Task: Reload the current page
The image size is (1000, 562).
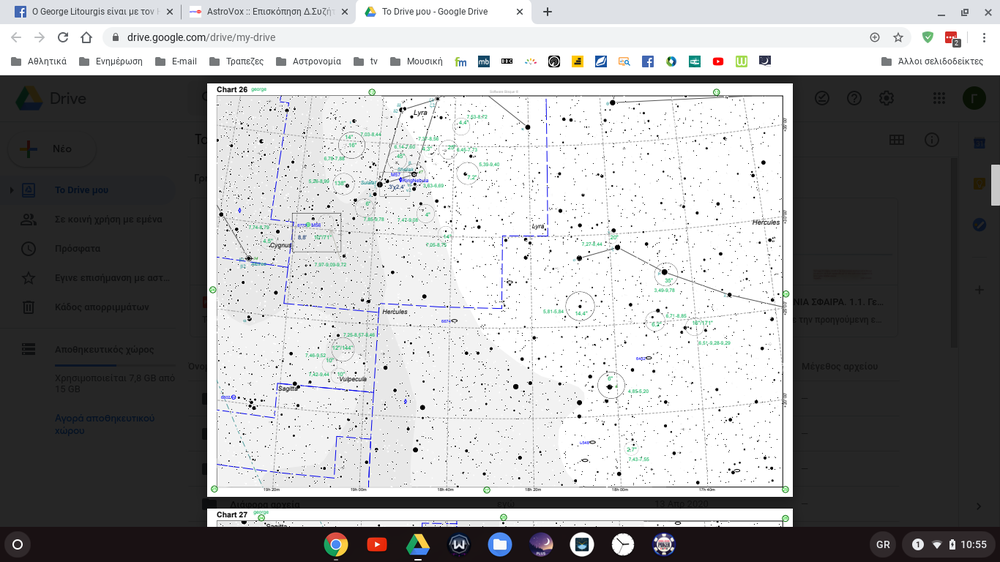Action: tap(62, 37)
